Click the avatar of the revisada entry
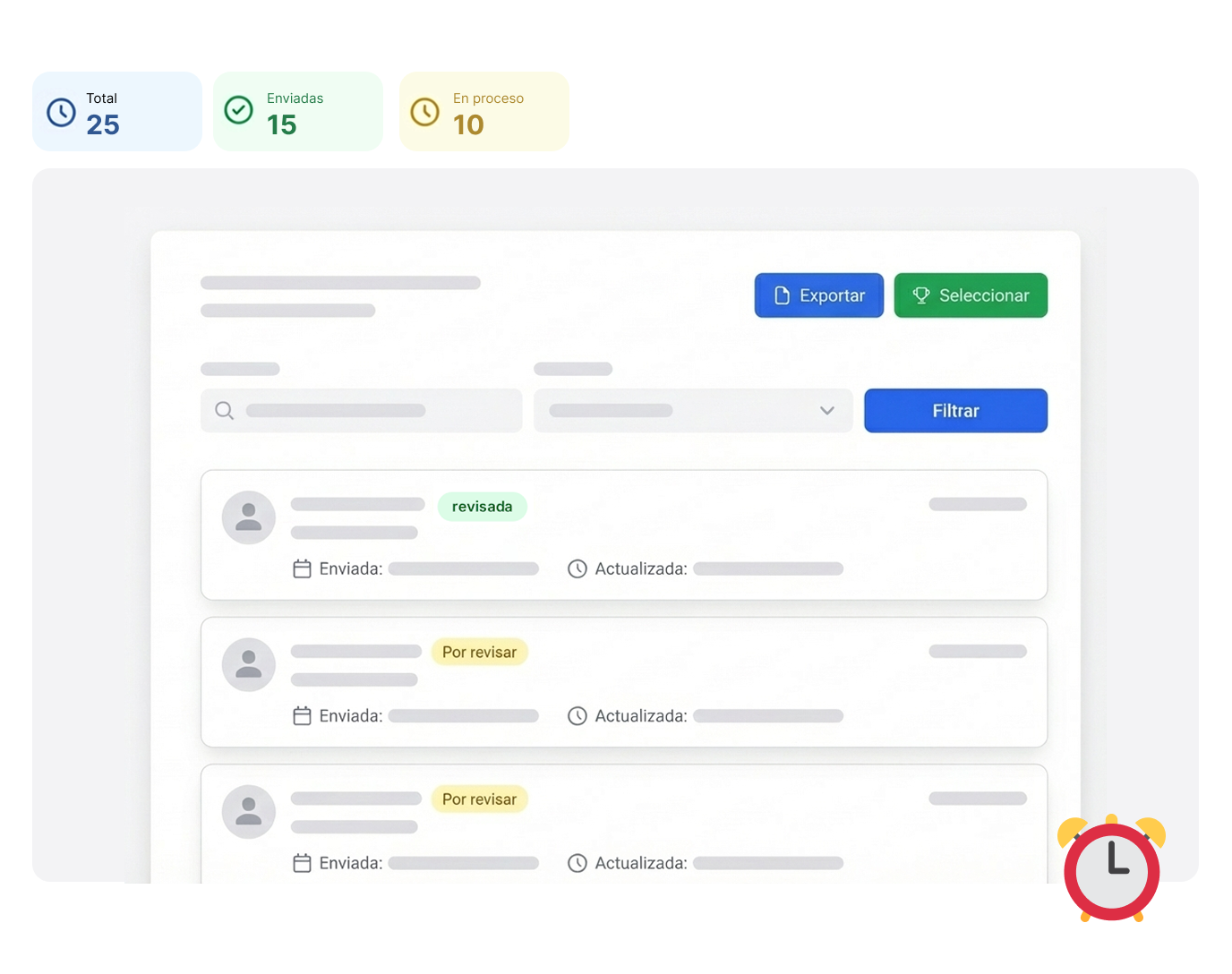1232x974 pixels. point(248,517)
